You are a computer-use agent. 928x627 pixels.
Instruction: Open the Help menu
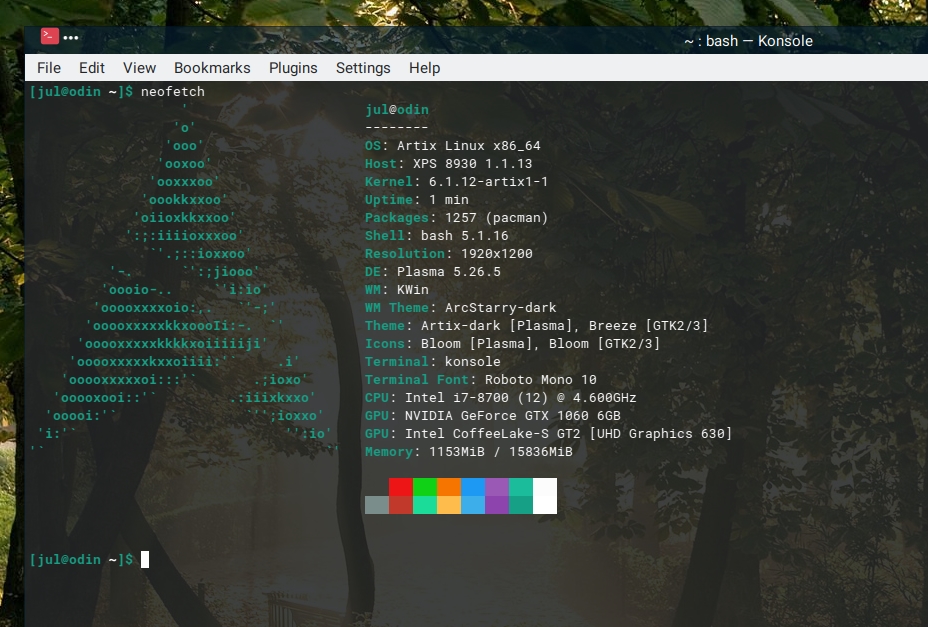(424, 68)
